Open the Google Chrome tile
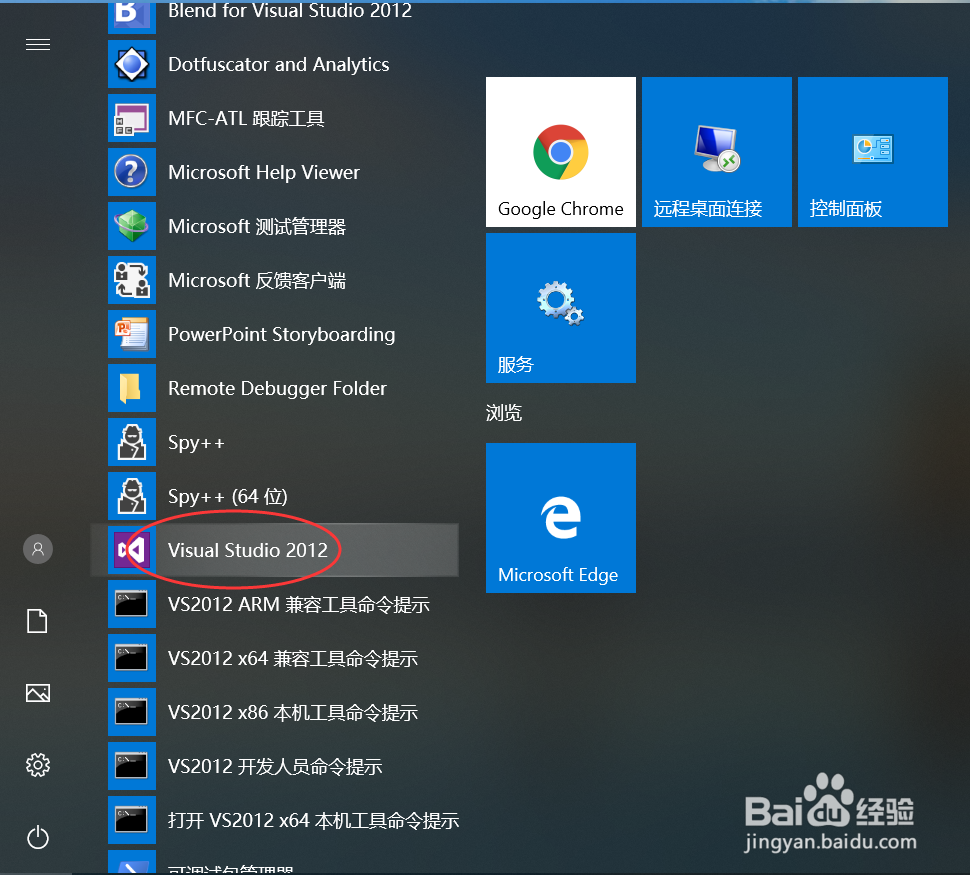This screenshot has height=875, width=970. point(560,152)
